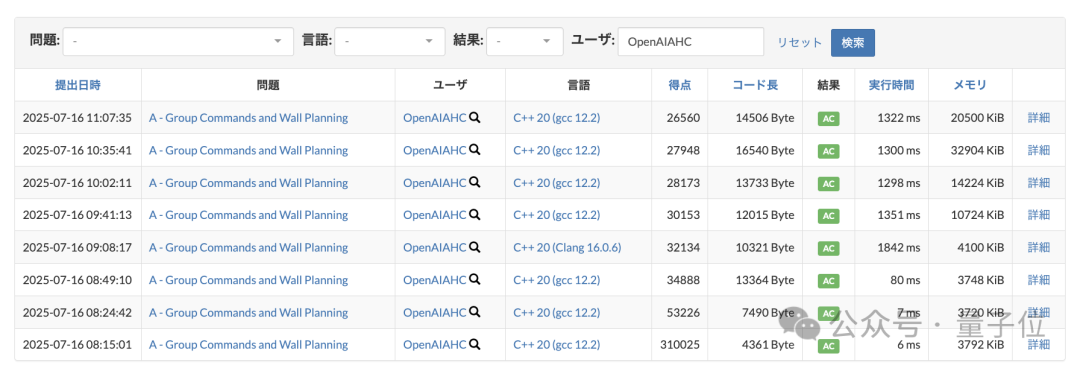The image size is (1080, 368).
Task: Open the 問題 problem dropdown
Action: pos(178,41)
